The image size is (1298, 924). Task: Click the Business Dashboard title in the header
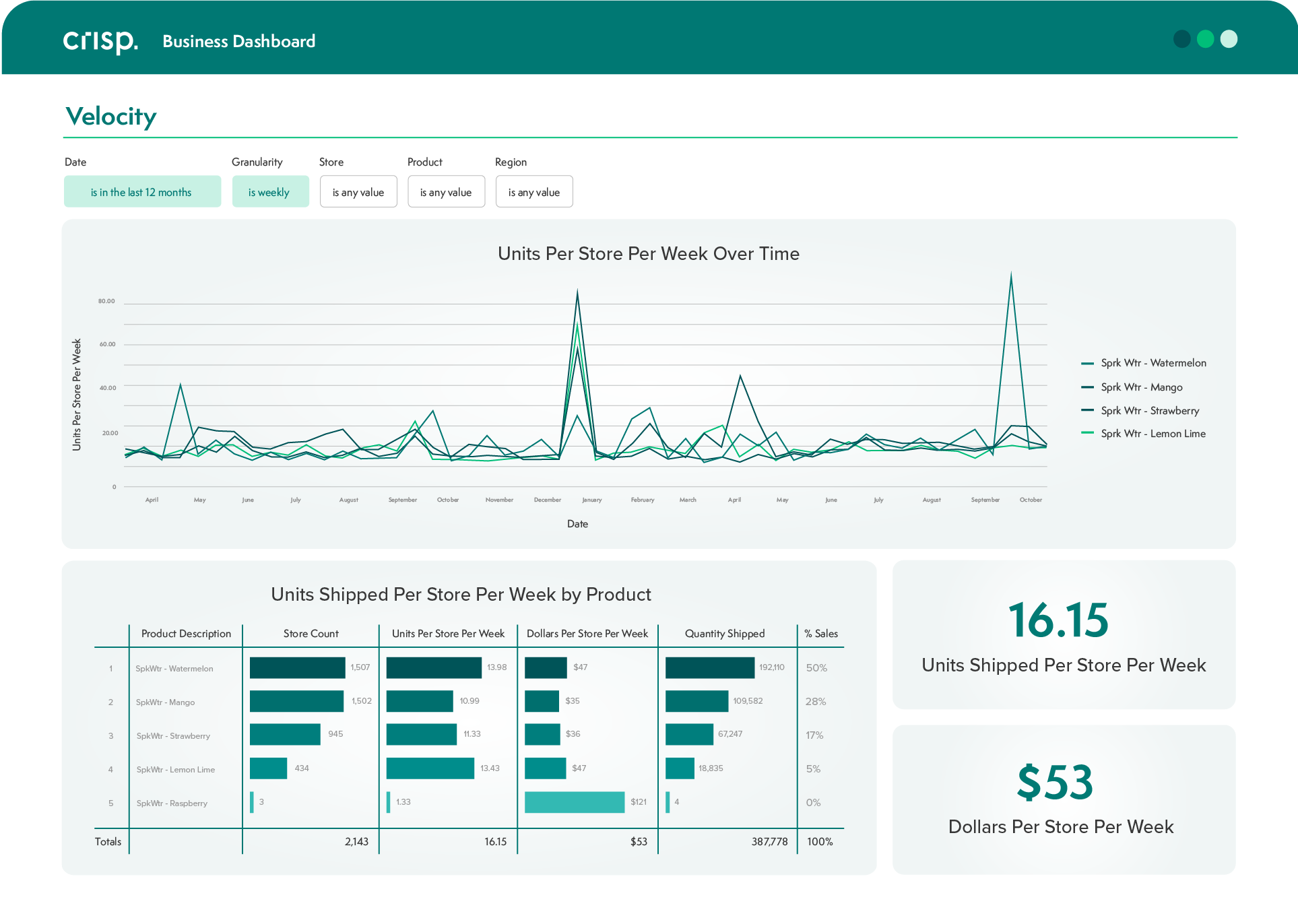[x=238, y=41]
